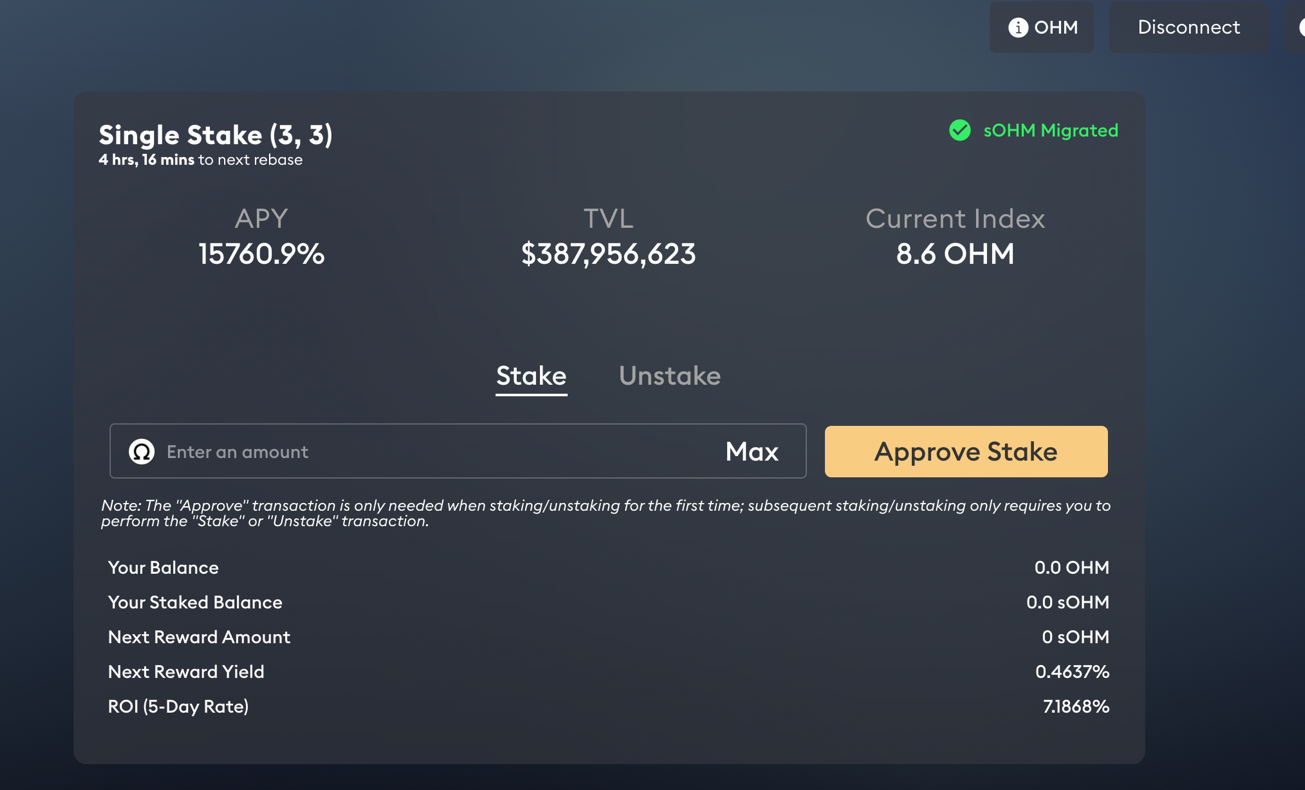Click the Your Staked Balance 0.0 sOHM value
This screenshot has width=1305, height=790.
(x=1067, y=603)
